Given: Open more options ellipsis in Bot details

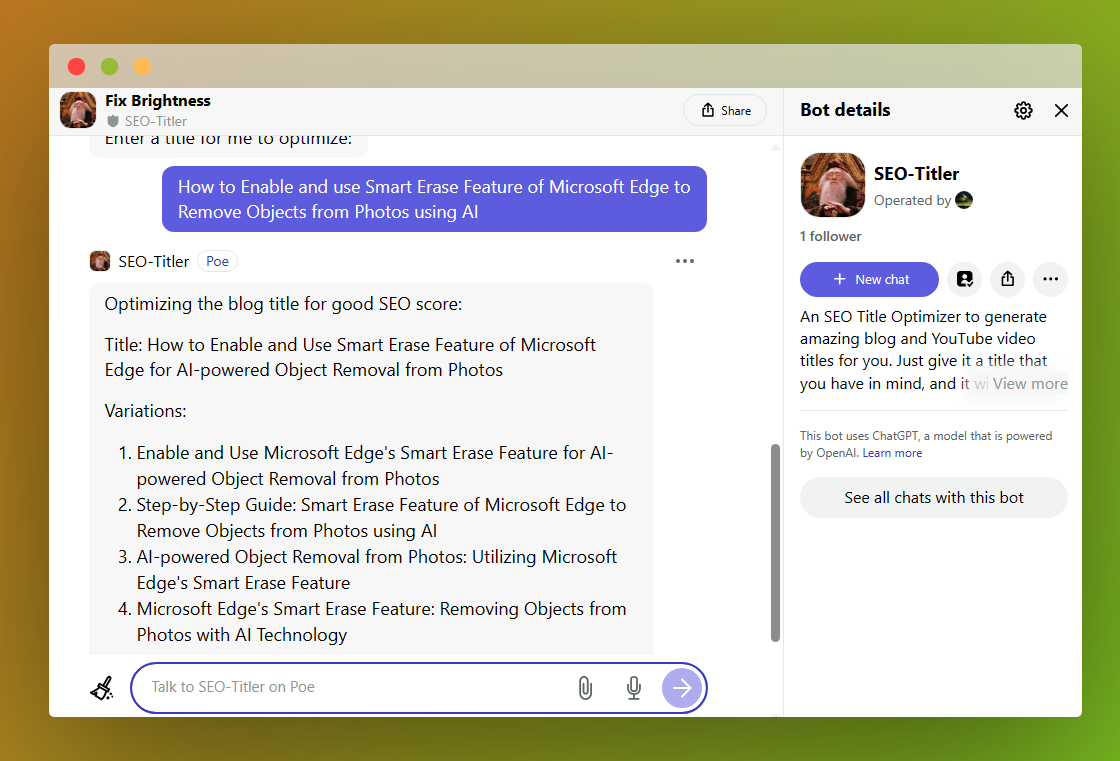Looking at the screenshot, I should 1051,279.
